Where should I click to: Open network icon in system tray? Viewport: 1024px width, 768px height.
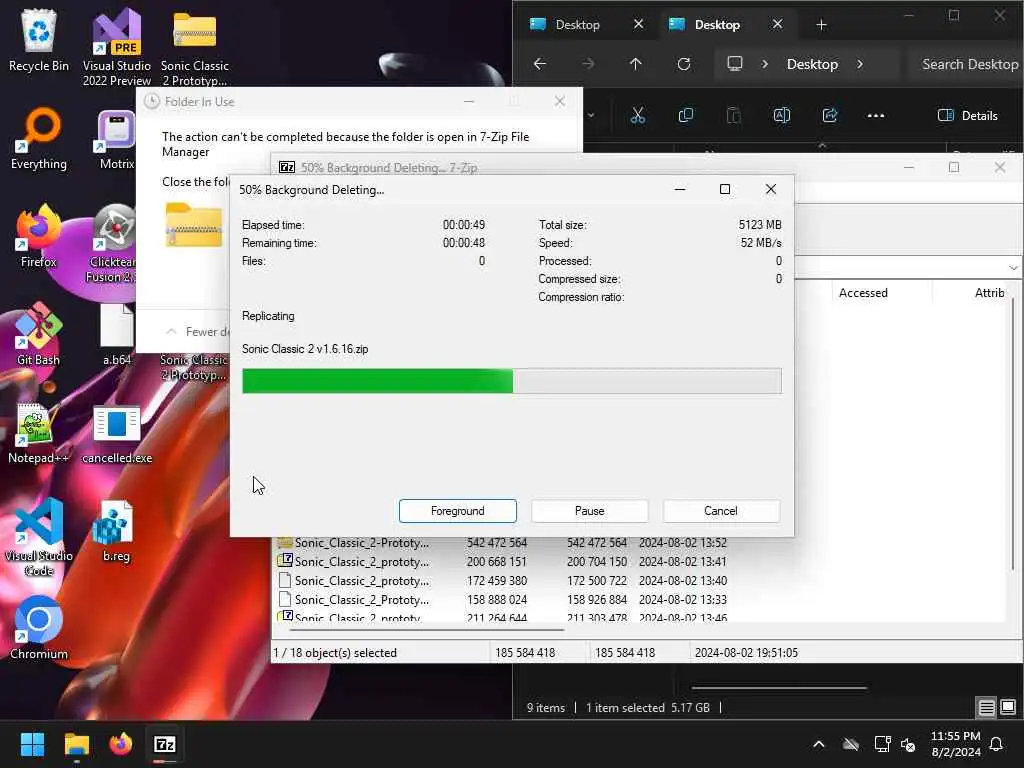[882, 744]
